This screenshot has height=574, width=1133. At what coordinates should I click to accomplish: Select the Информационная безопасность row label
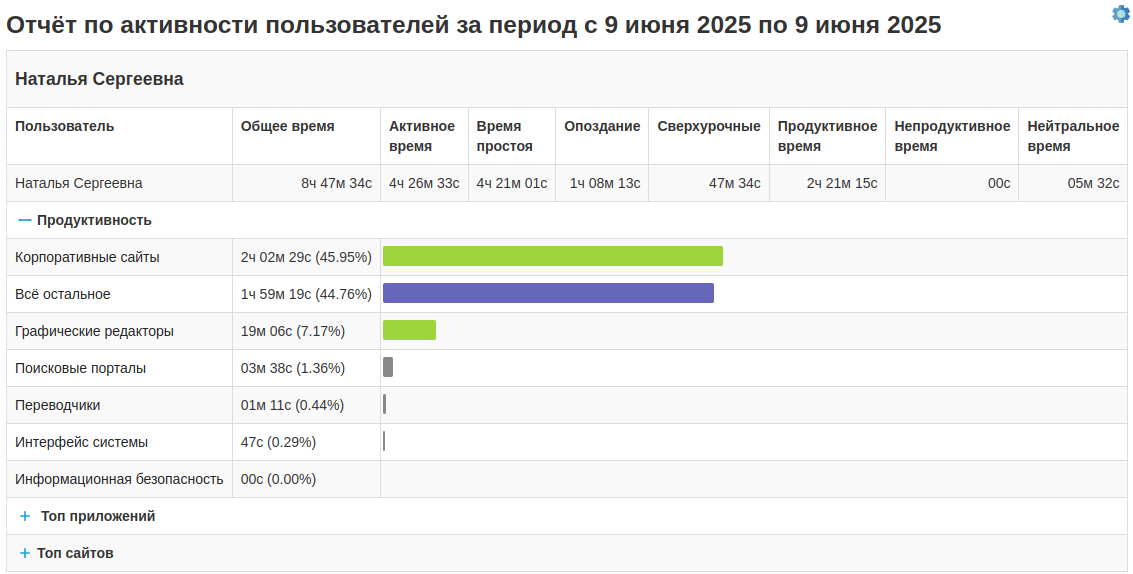coord(119,479)
